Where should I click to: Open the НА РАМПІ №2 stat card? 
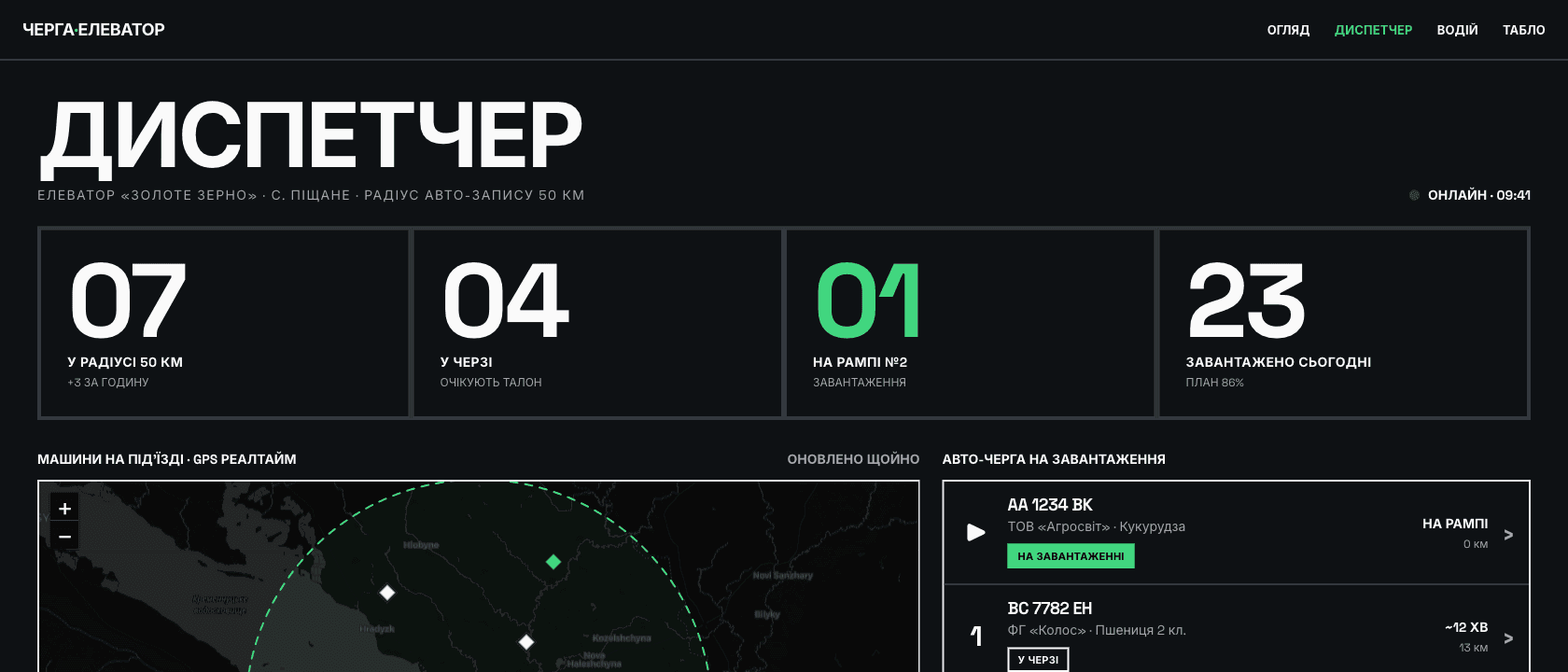click(x=971, y=323)
